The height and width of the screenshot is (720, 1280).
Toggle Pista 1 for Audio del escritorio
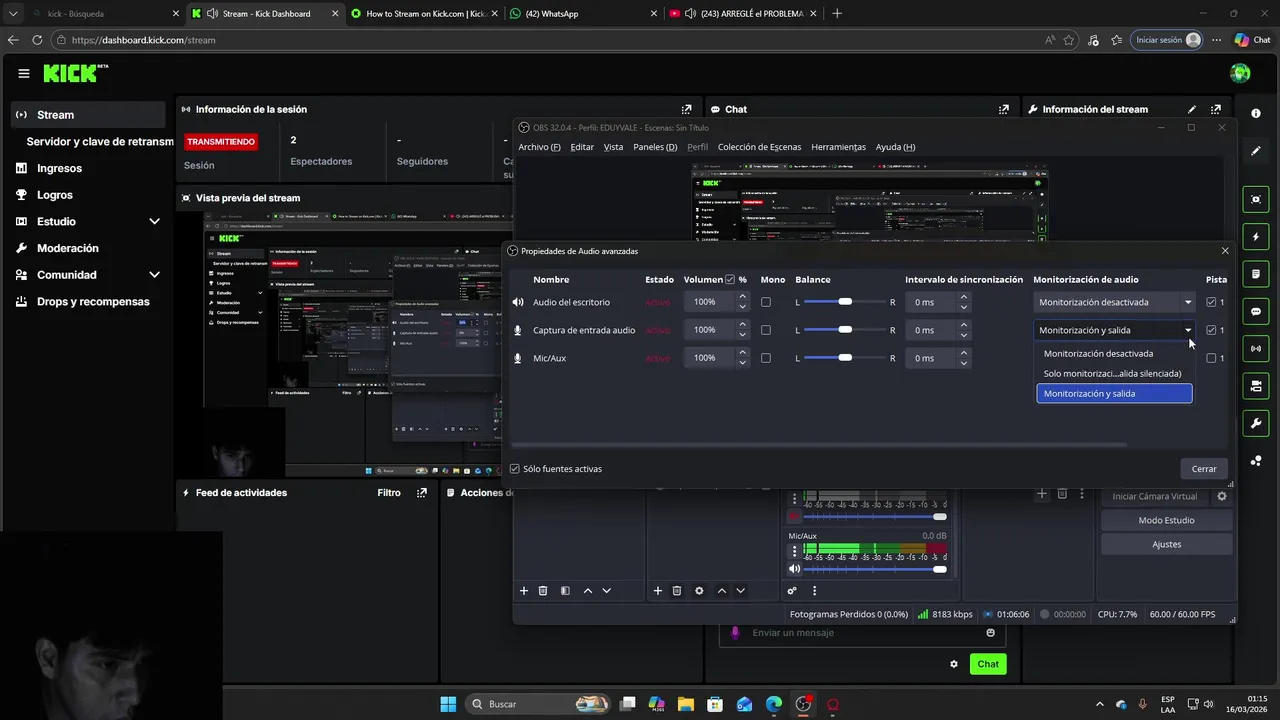tap(1212, 302)
